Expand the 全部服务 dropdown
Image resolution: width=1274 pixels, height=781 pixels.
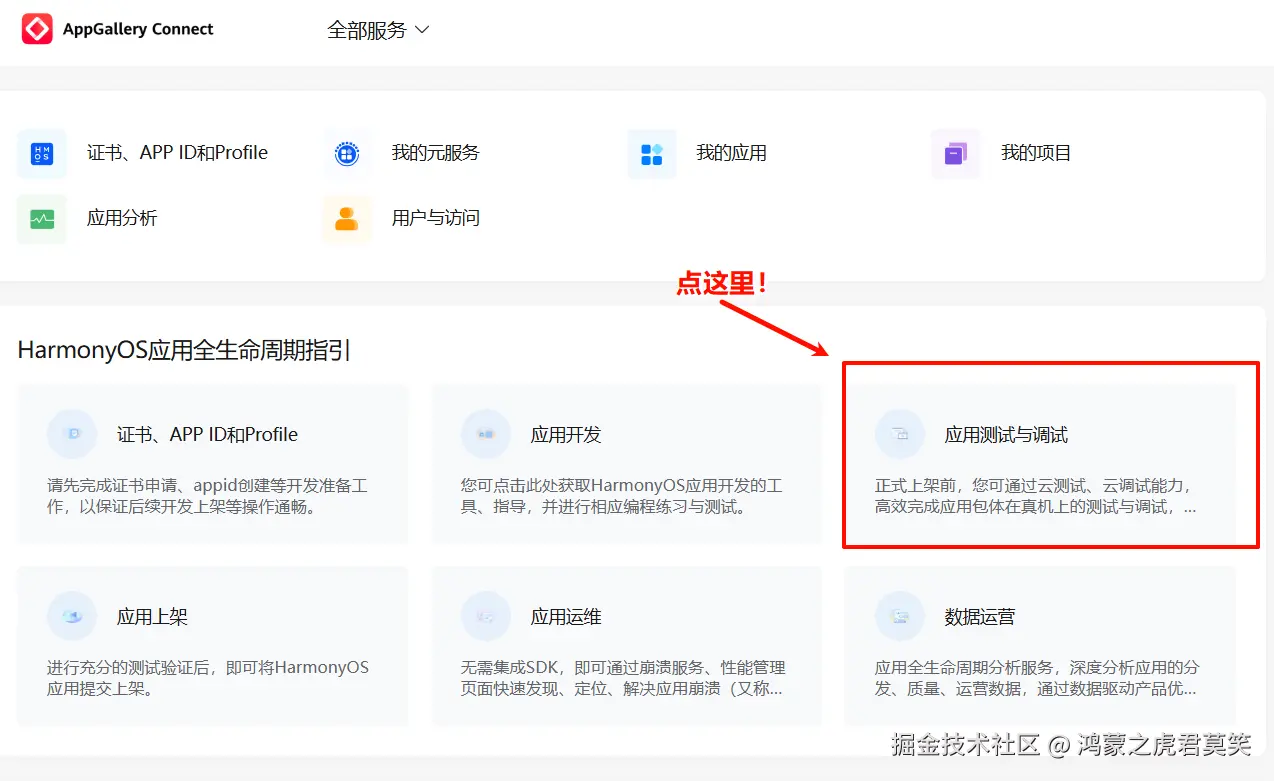coord(378,30)
